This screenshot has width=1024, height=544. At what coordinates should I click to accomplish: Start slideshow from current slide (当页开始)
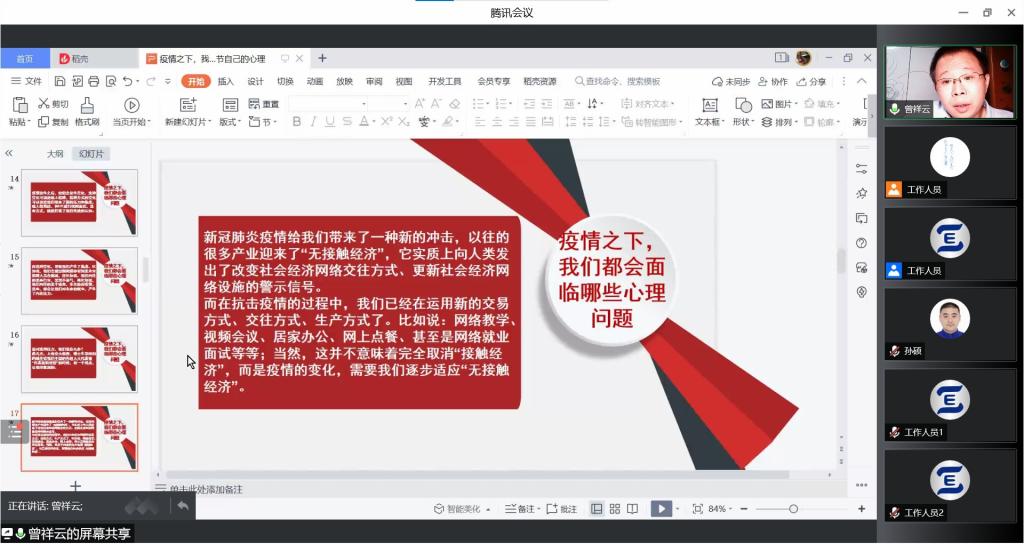pos(131,105)
